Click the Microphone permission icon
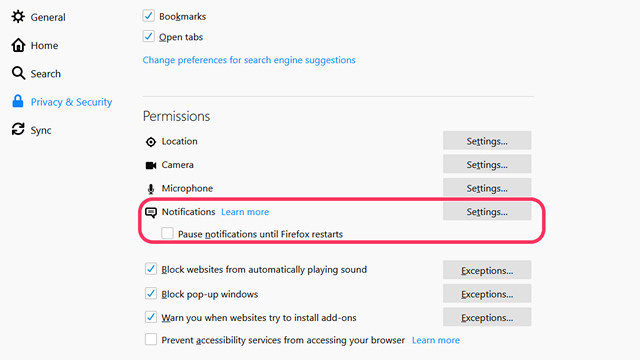 [151, 189]
